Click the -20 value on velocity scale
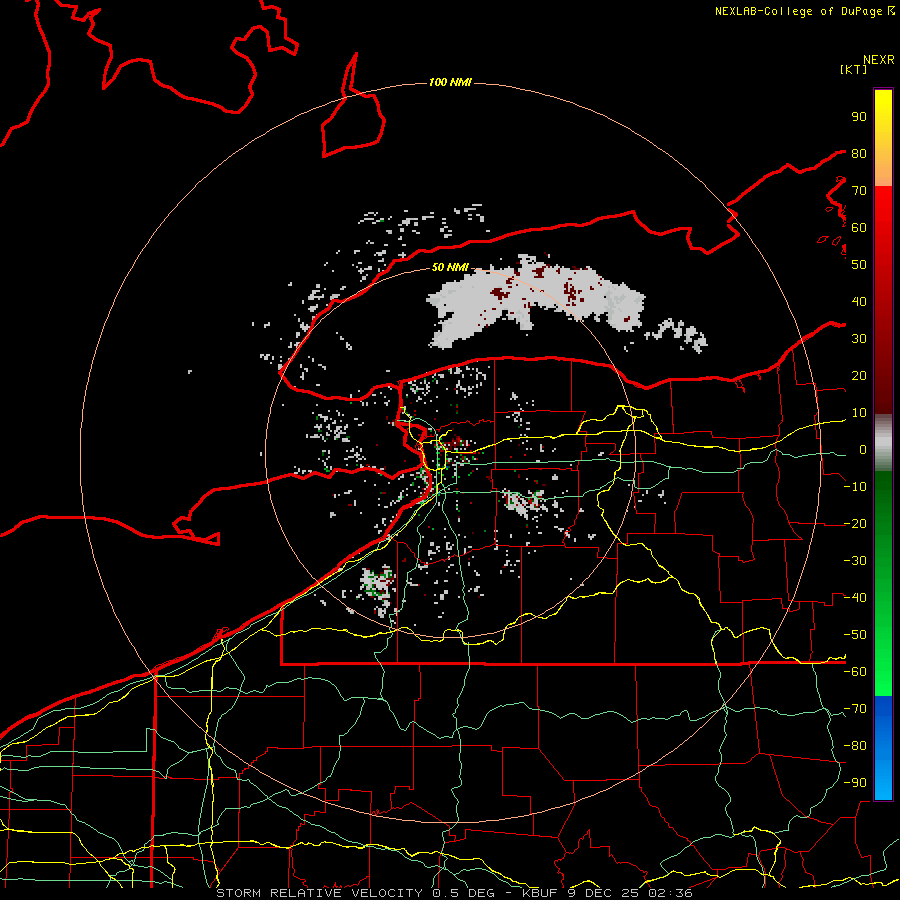Image resolution: width=900 pixels, height=900 pixels. (855, 524)
